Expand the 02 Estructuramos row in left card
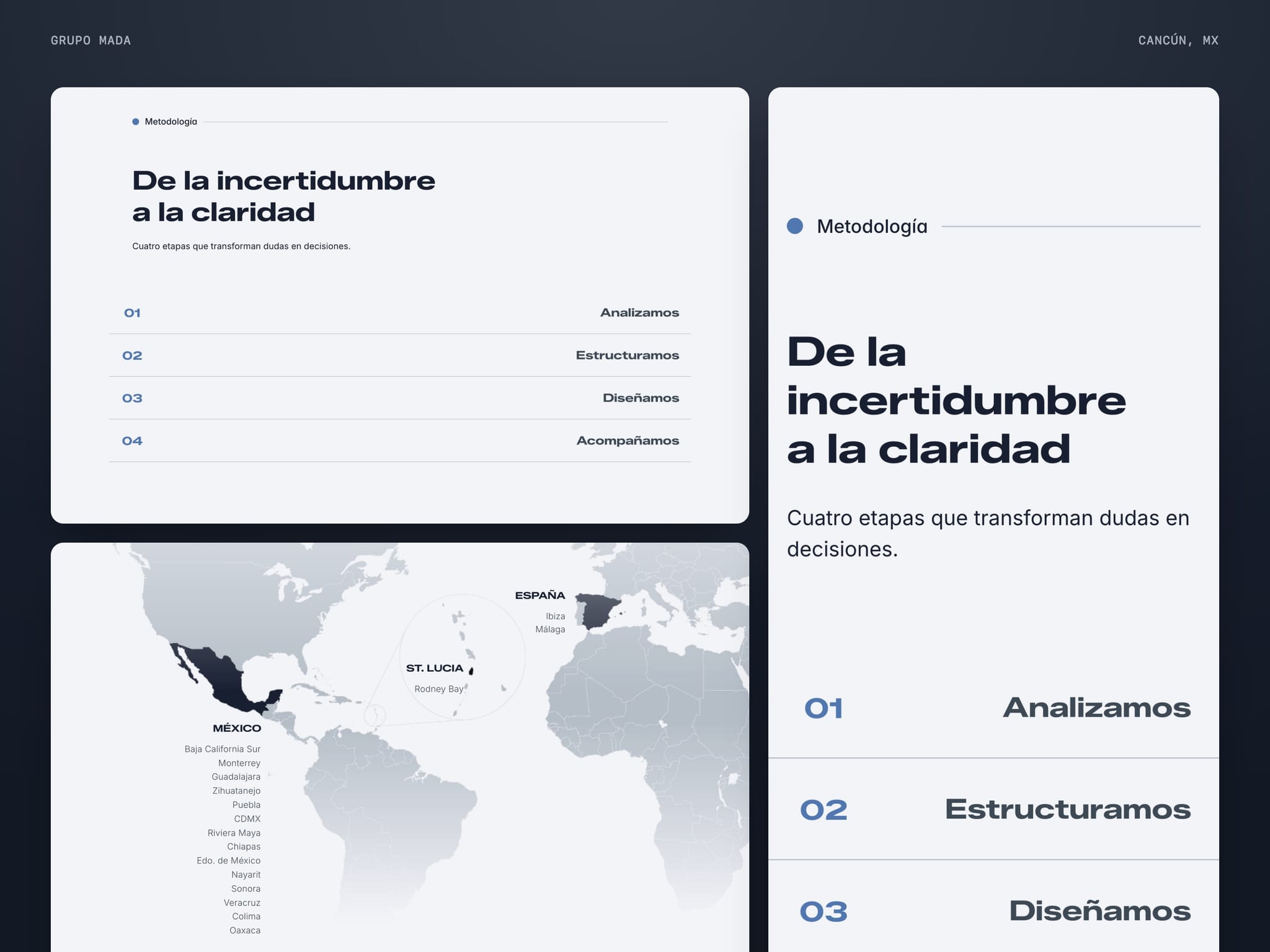Image resolution: width=1270 pixels, height=952 pixels. click(x=400, y=356)
